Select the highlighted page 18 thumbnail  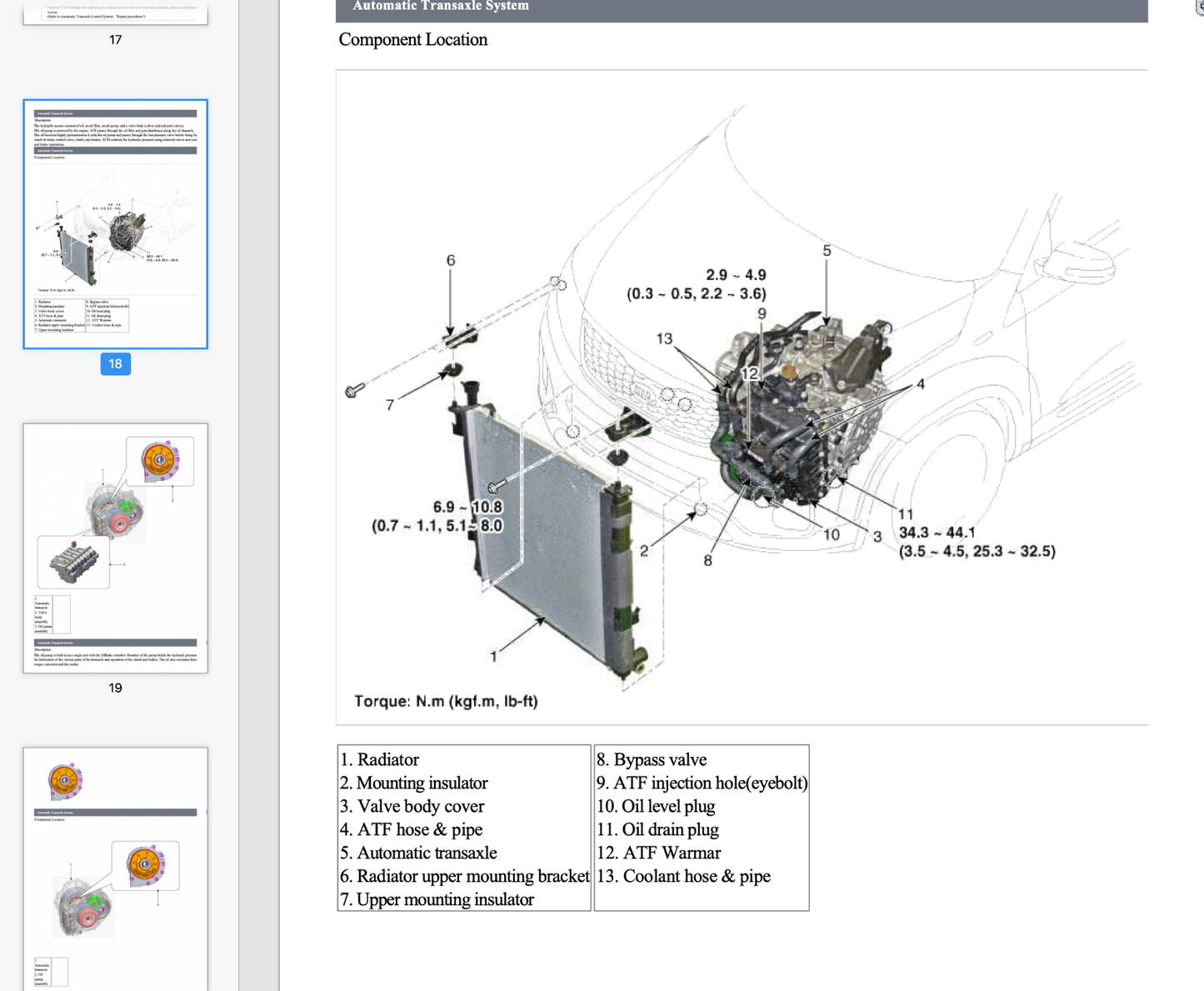(x=115, y=223)
